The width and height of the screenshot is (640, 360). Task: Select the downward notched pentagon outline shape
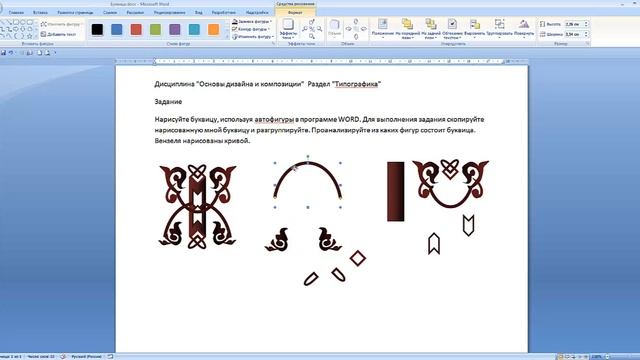pyautogui.click(x=468, y=225)
